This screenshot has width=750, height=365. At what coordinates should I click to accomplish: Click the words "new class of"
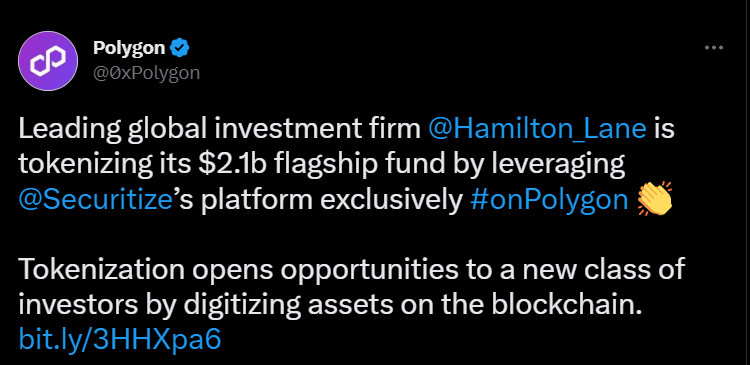point(604,270)
